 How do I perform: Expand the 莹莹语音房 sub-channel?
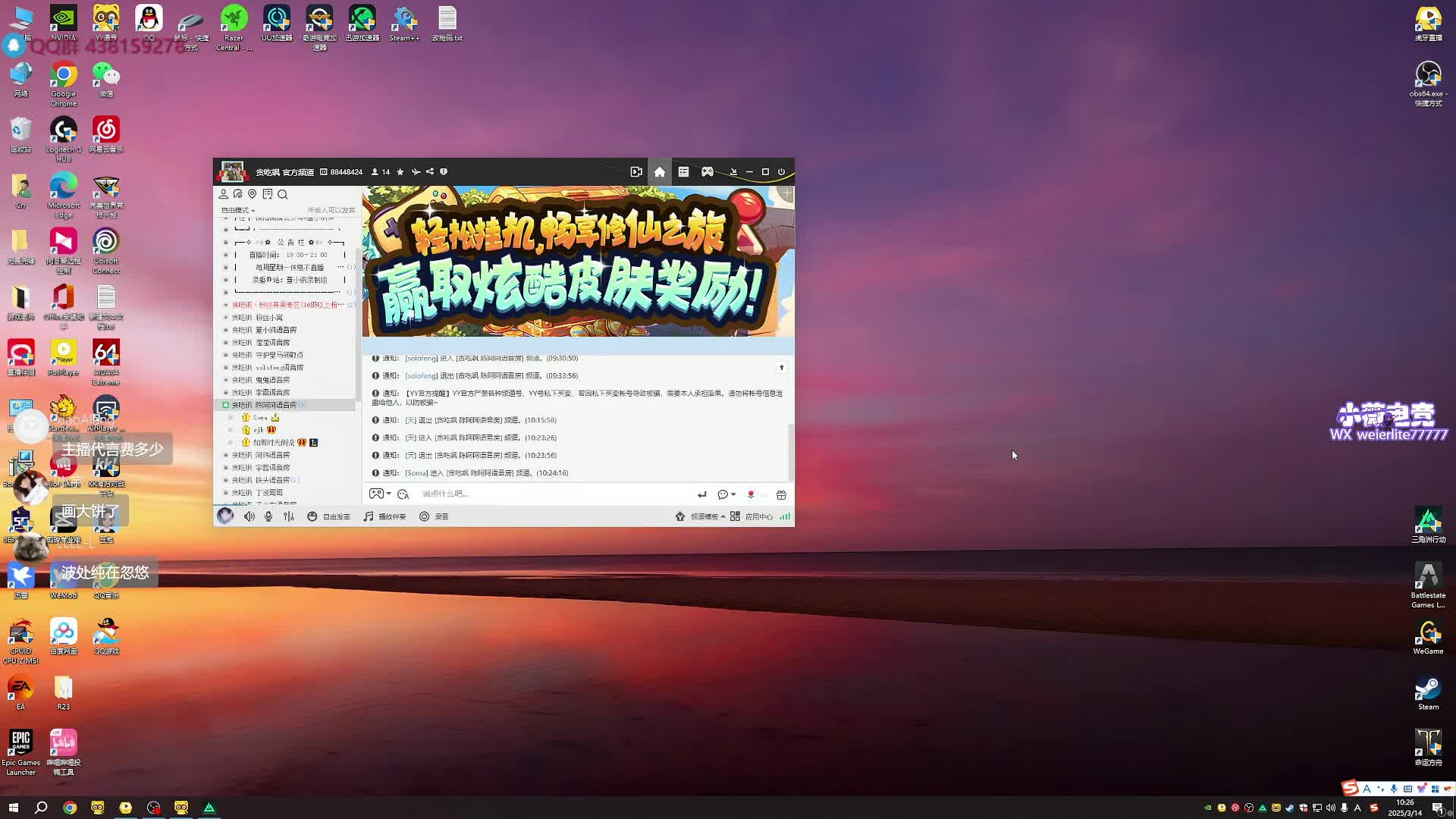[225, 343]
